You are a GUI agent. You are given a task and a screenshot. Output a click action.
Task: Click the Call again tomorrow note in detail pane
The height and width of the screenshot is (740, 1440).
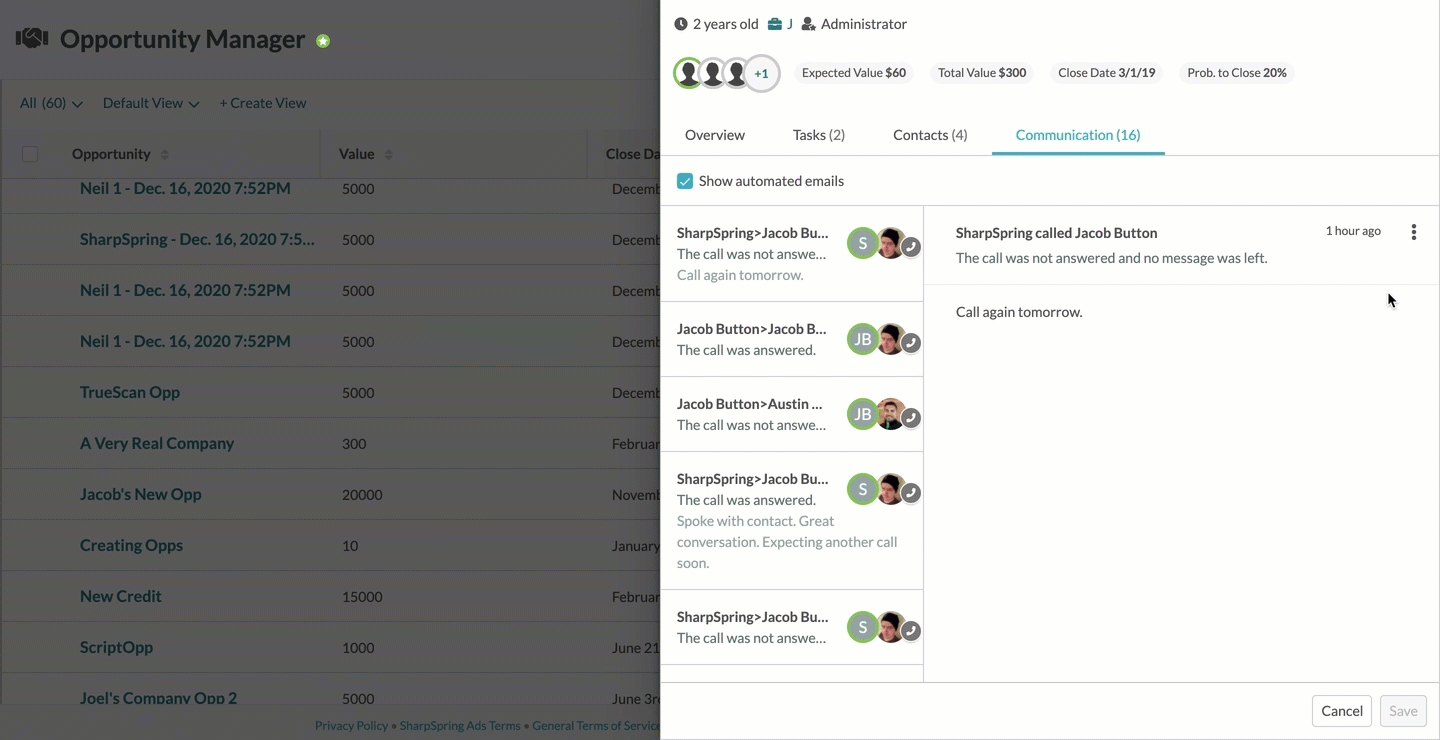pos(1019,312)
